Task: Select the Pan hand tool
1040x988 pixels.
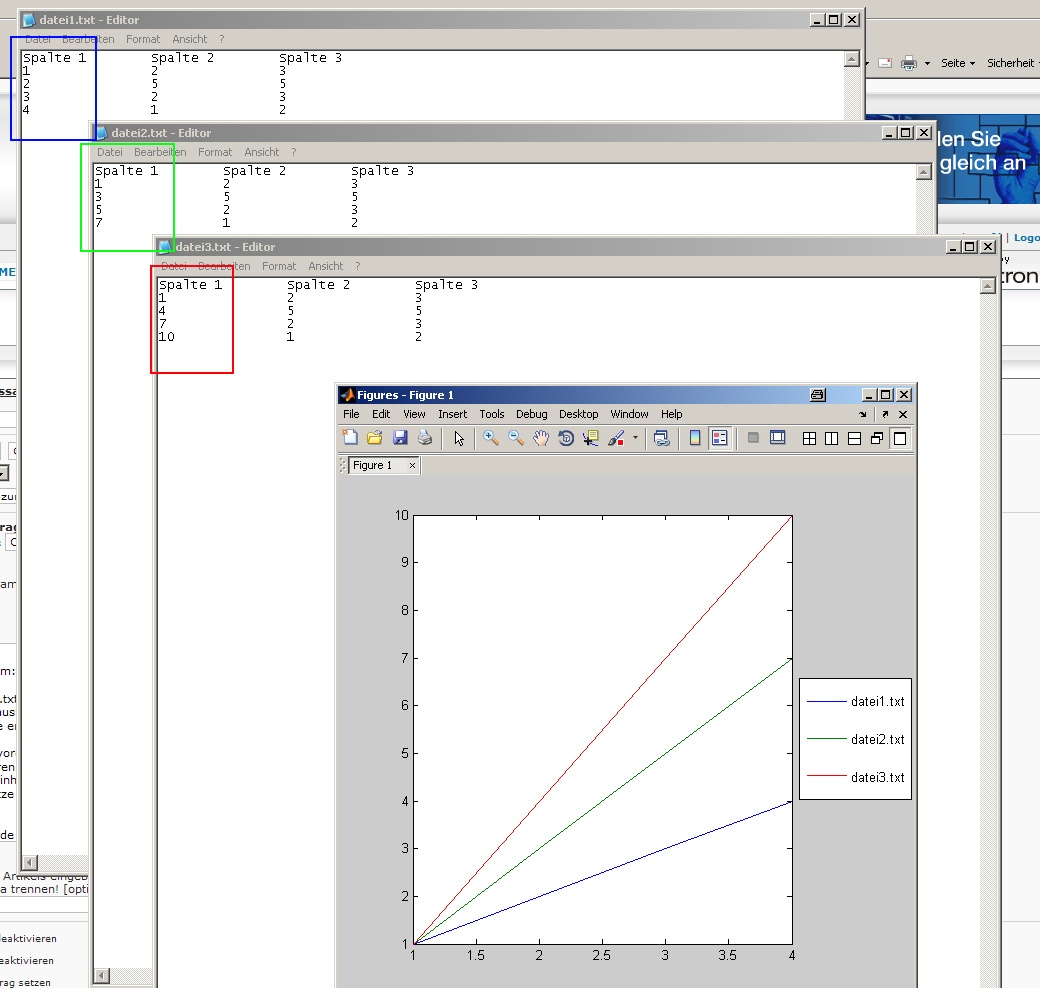Action: (x=541, y=438)
